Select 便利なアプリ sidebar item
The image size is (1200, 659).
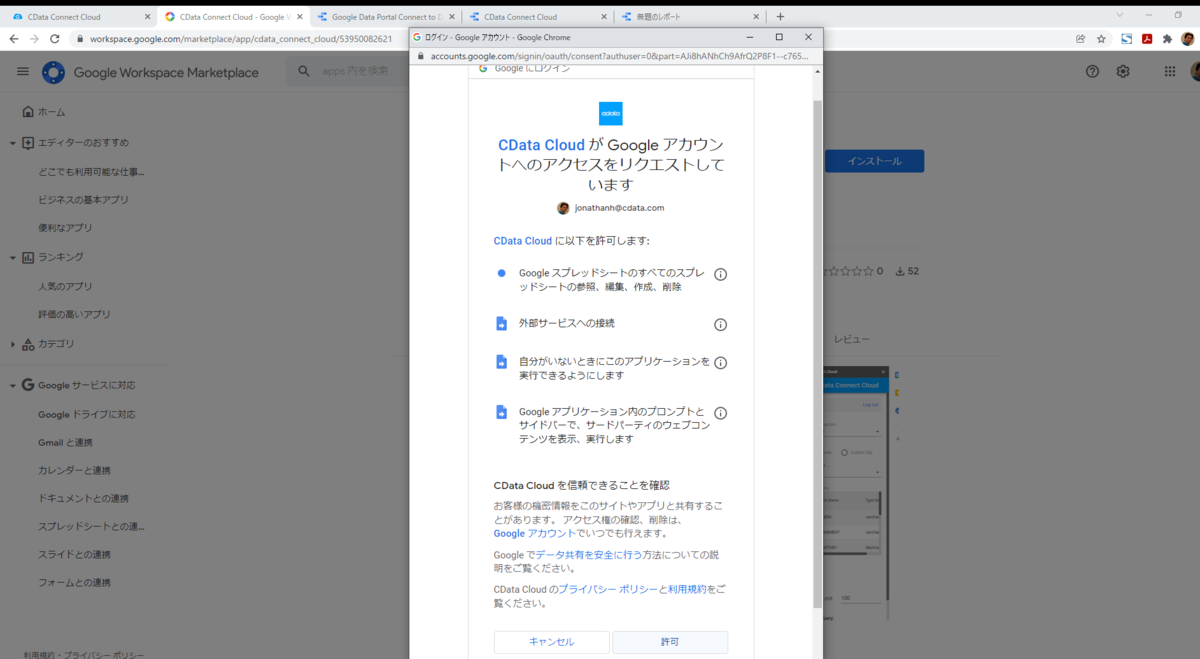coord(65,227)
